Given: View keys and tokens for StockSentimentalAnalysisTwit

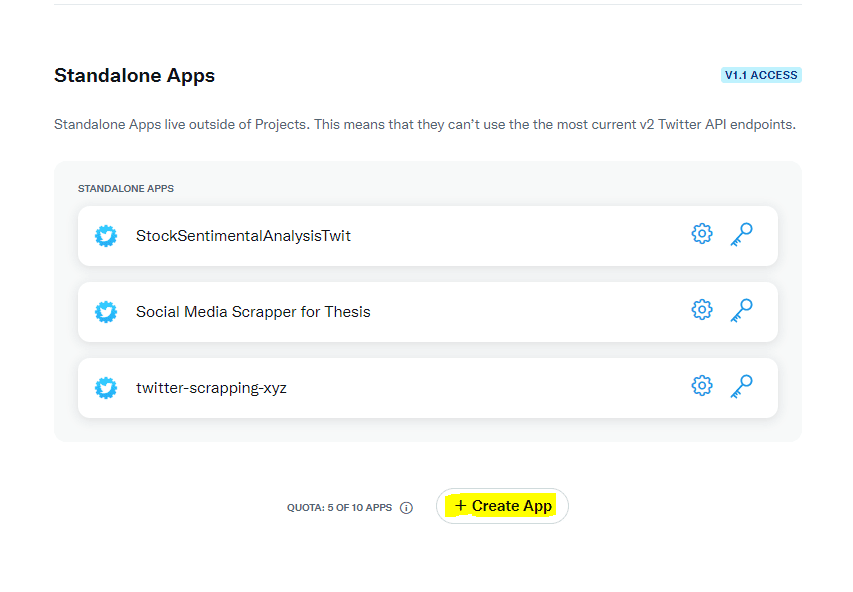Looking at the screenshot, I should (742, 232).
